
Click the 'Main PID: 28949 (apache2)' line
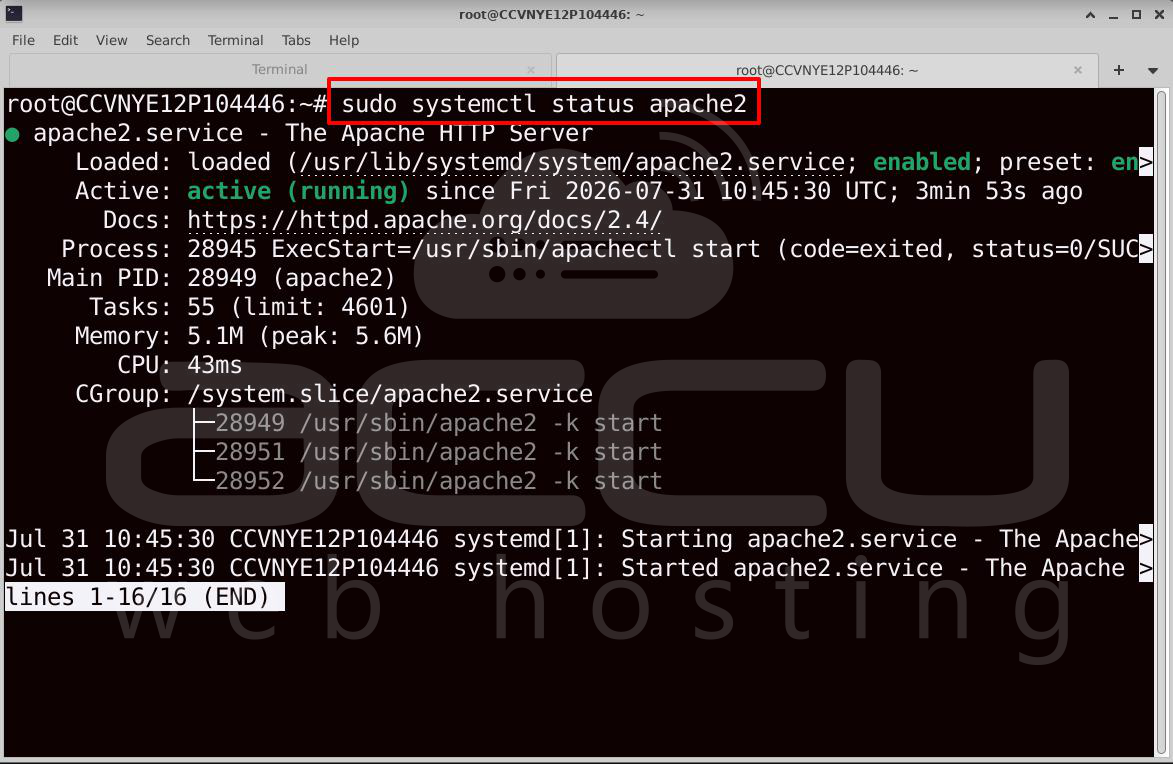pyautogui.click(x=221, y=278)
